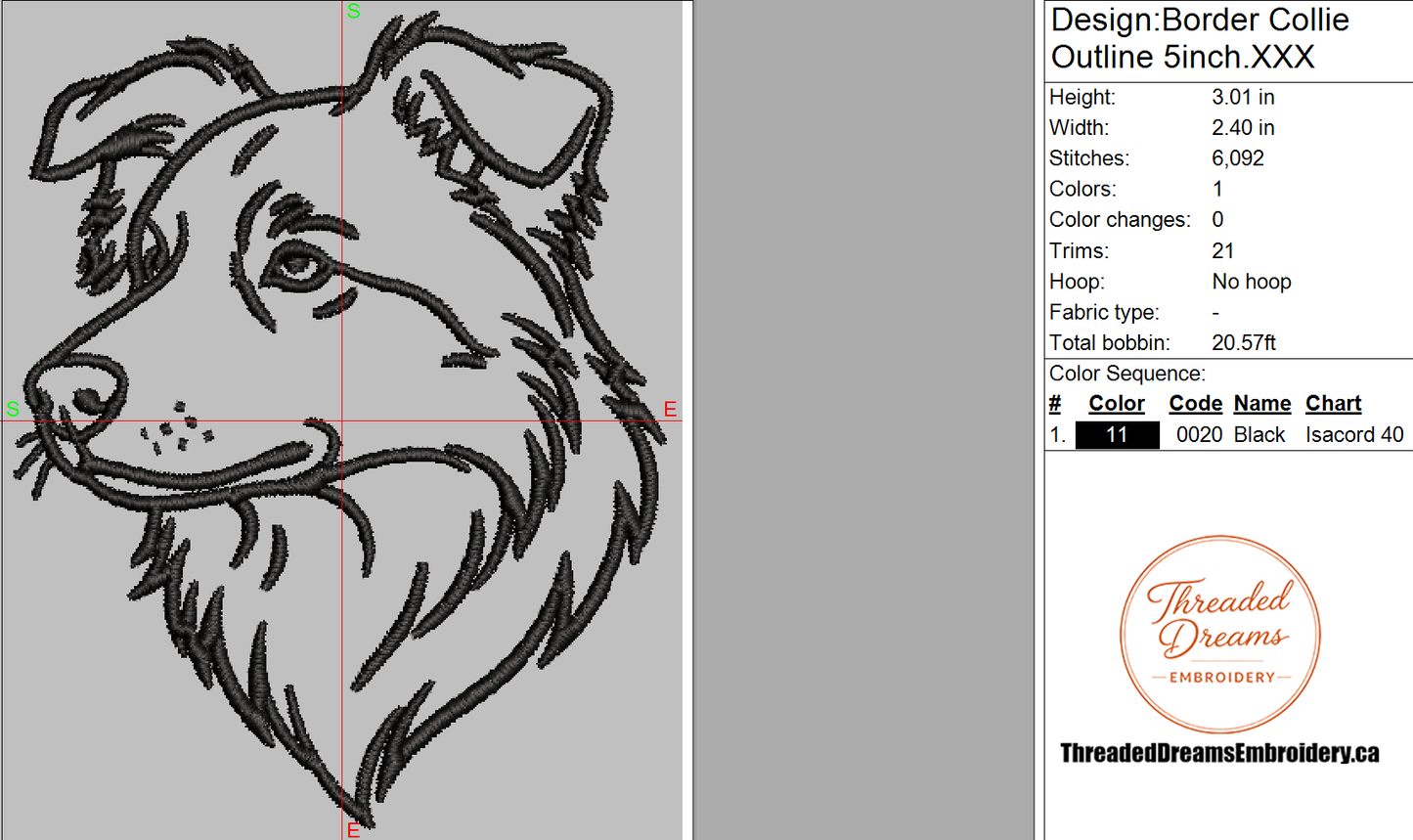Screen dimensions: 1413x840
Task: Click the 'Fabric type:' label
Action: coord(1104,313)
